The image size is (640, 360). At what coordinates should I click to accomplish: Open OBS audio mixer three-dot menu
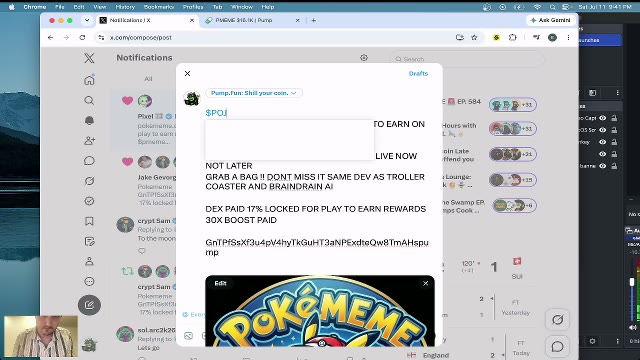point(618,341)
